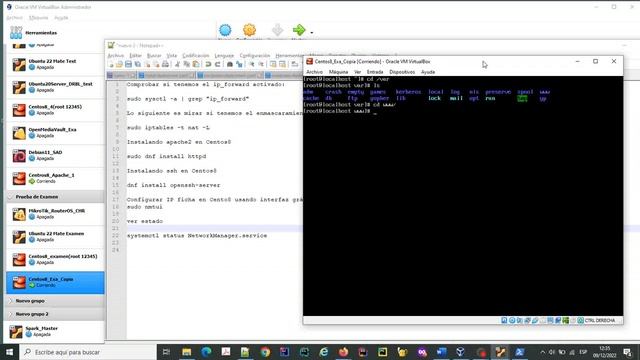Open Ayuda menu in the VM window
Viewport: 640px width, 360px height.
pos(428,72)
